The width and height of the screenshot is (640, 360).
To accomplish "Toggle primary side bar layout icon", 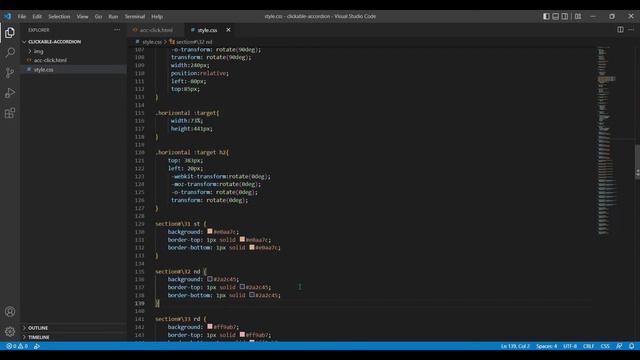I will click(x=546, y=16).
